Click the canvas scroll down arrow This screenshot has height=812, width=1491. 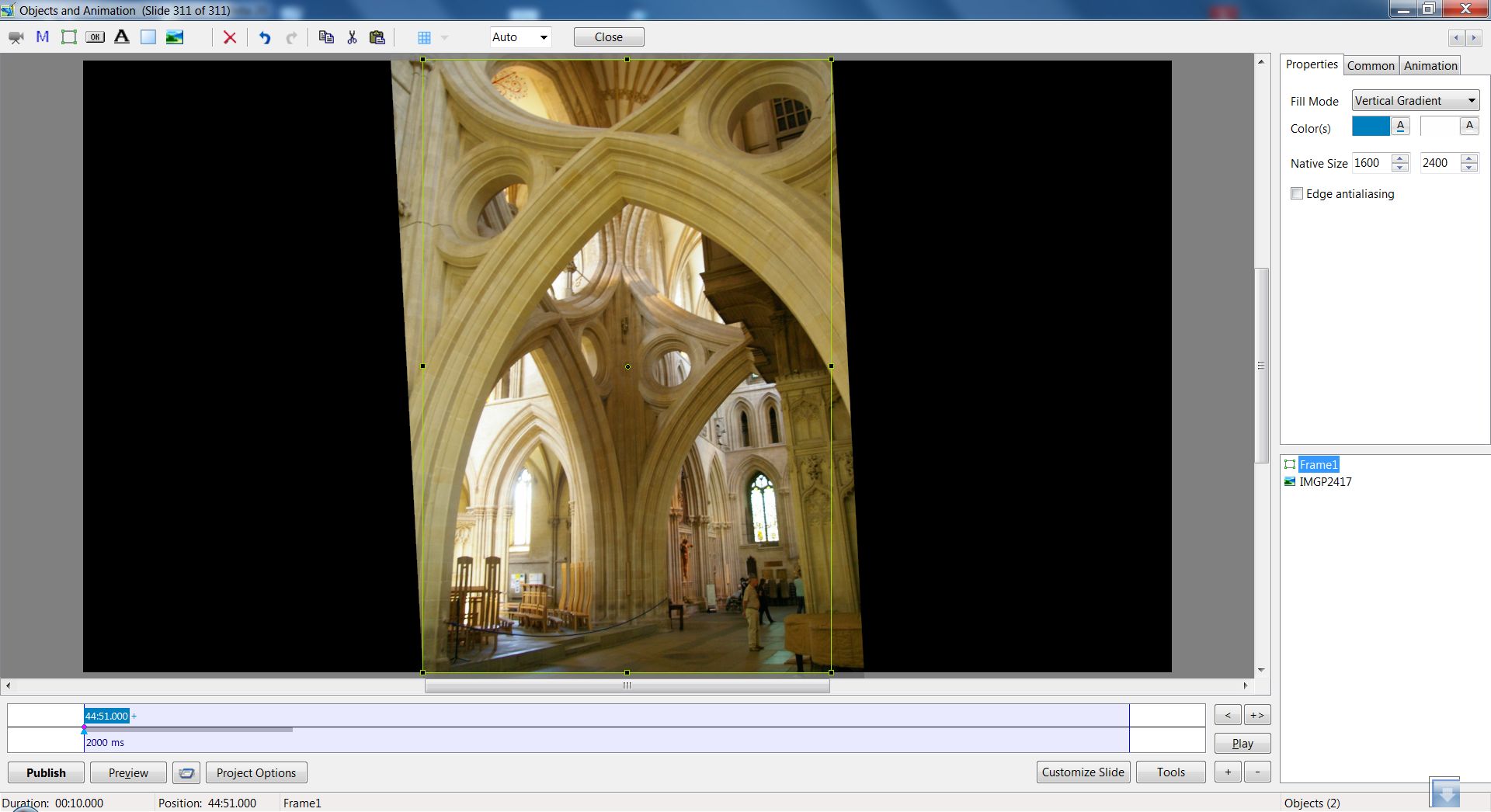pyautogui.click(x=1261, y=670)
